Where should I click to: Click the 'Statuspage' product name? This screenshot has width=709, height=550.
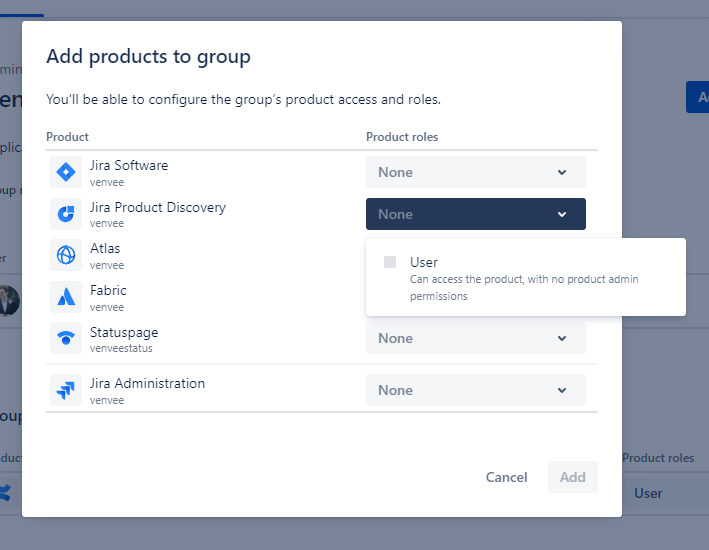click(124, 332)
